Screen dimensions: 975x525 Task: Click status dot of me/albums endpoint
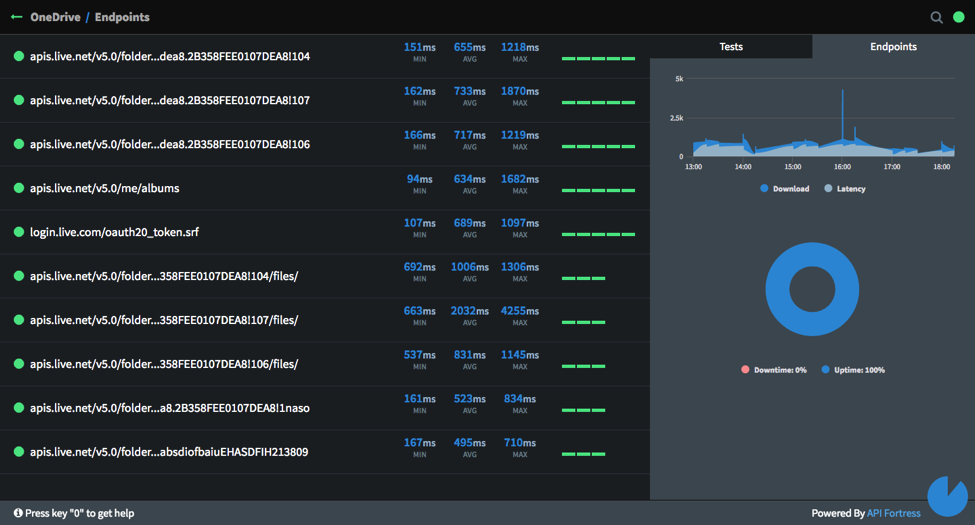[x=19, y=188]
